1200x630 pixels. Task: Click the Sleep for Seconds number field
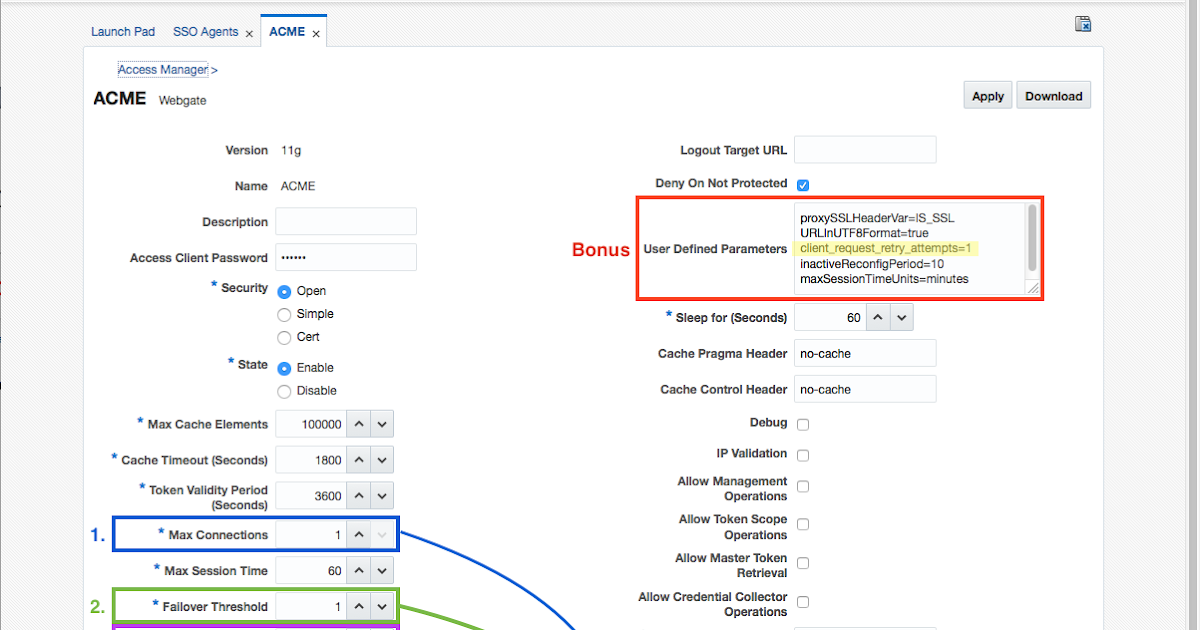click(x=830, y=317)
